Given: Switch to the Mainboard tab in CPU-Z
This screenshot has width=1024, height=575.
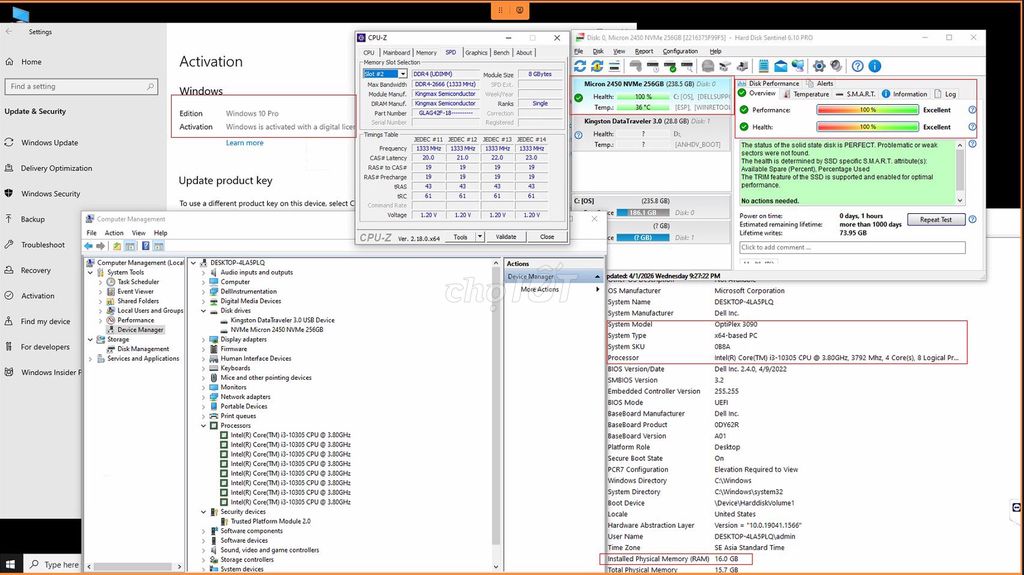Looking at the screenshot, I should pos(396,52).
